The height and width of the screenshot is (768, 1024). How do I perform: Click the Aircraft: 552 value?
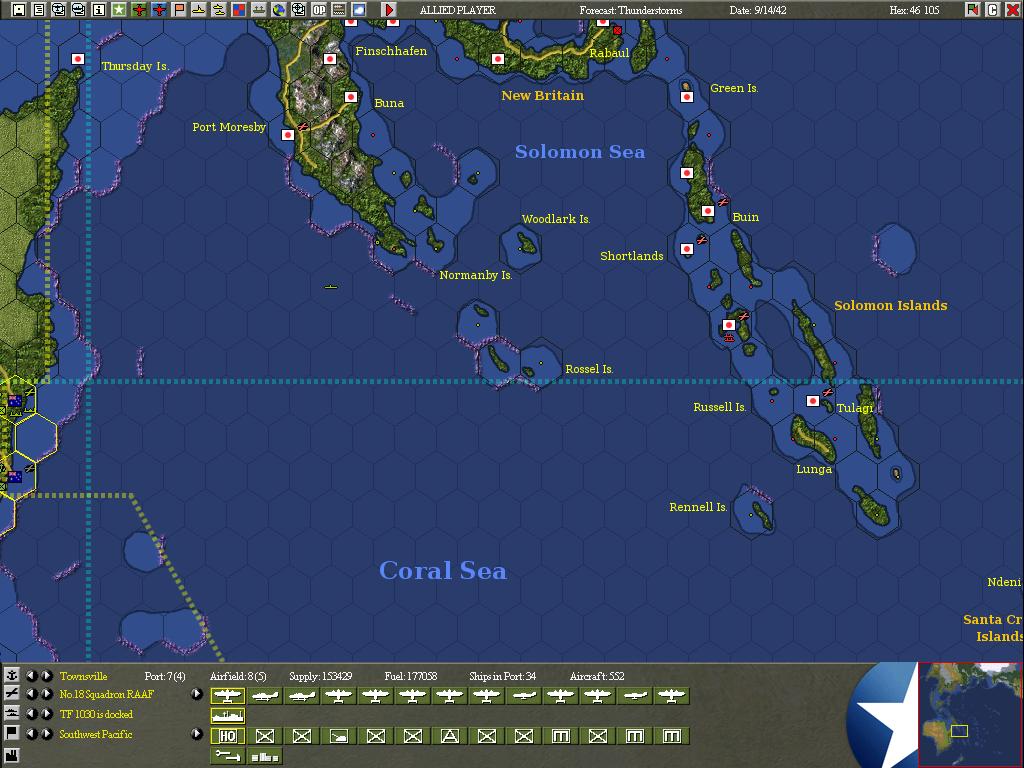597,676
